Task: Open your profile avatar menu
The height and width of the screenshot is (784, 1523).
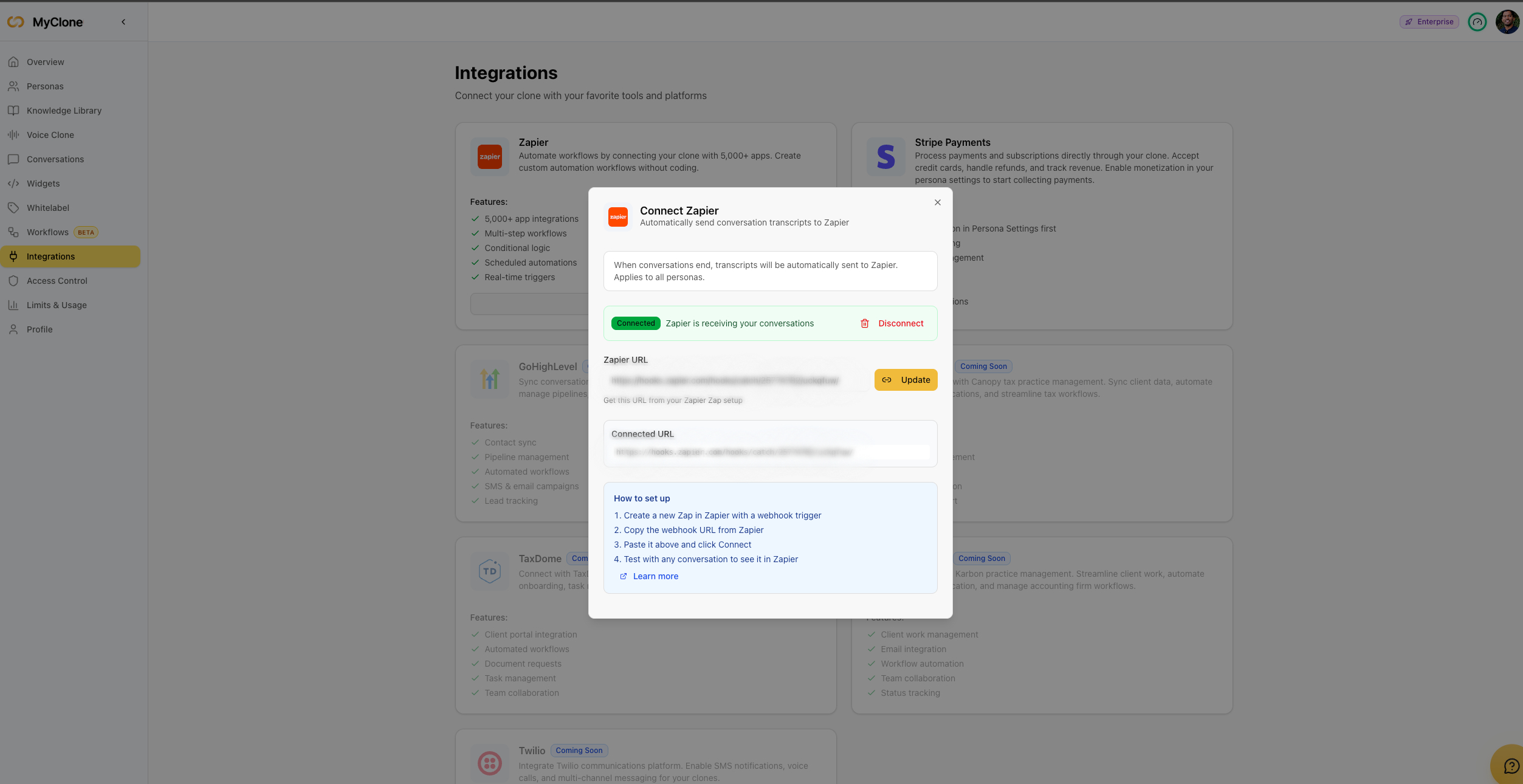Action: coord(1507,22)
